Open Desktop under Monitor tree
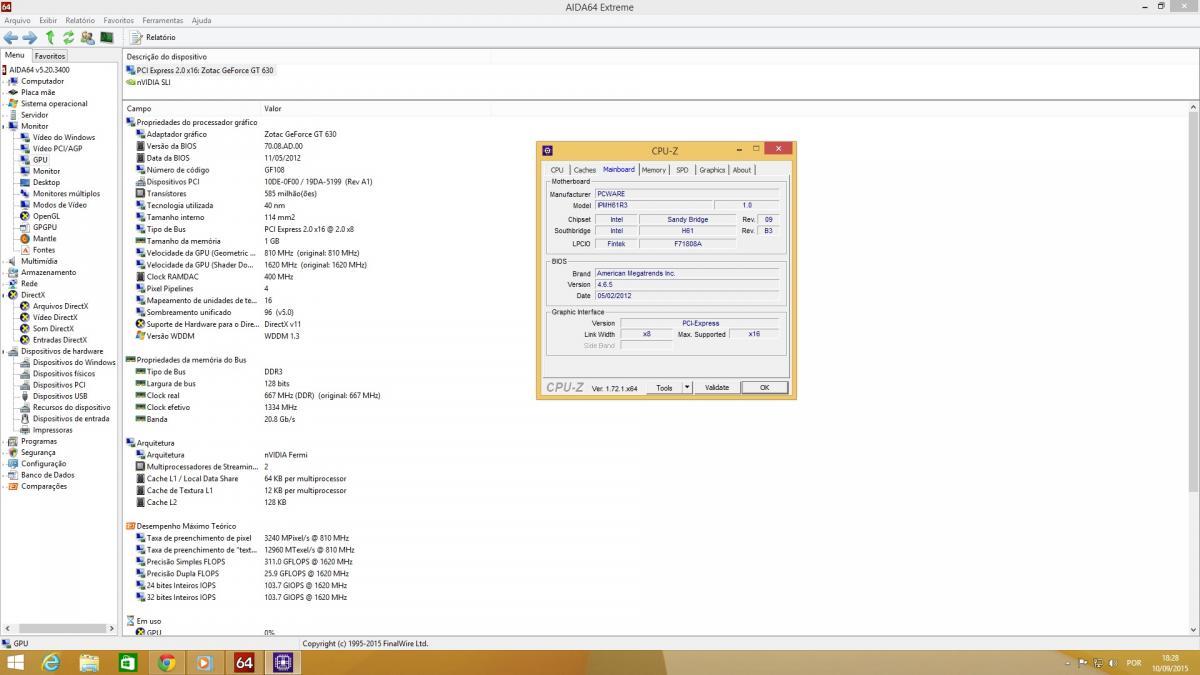The image size is (1200, 675). pyautogui.click(x=46, y=183)
